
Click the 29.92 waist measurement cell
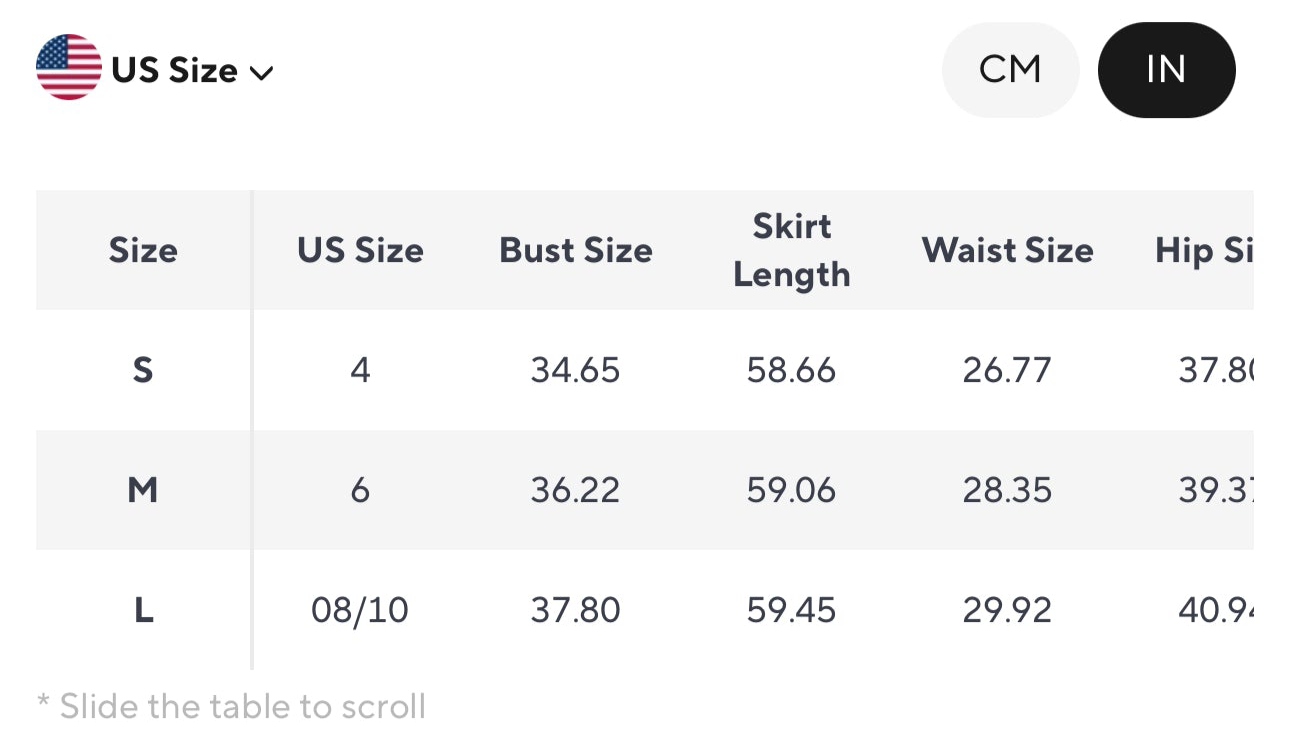[x=1007, y=609]
